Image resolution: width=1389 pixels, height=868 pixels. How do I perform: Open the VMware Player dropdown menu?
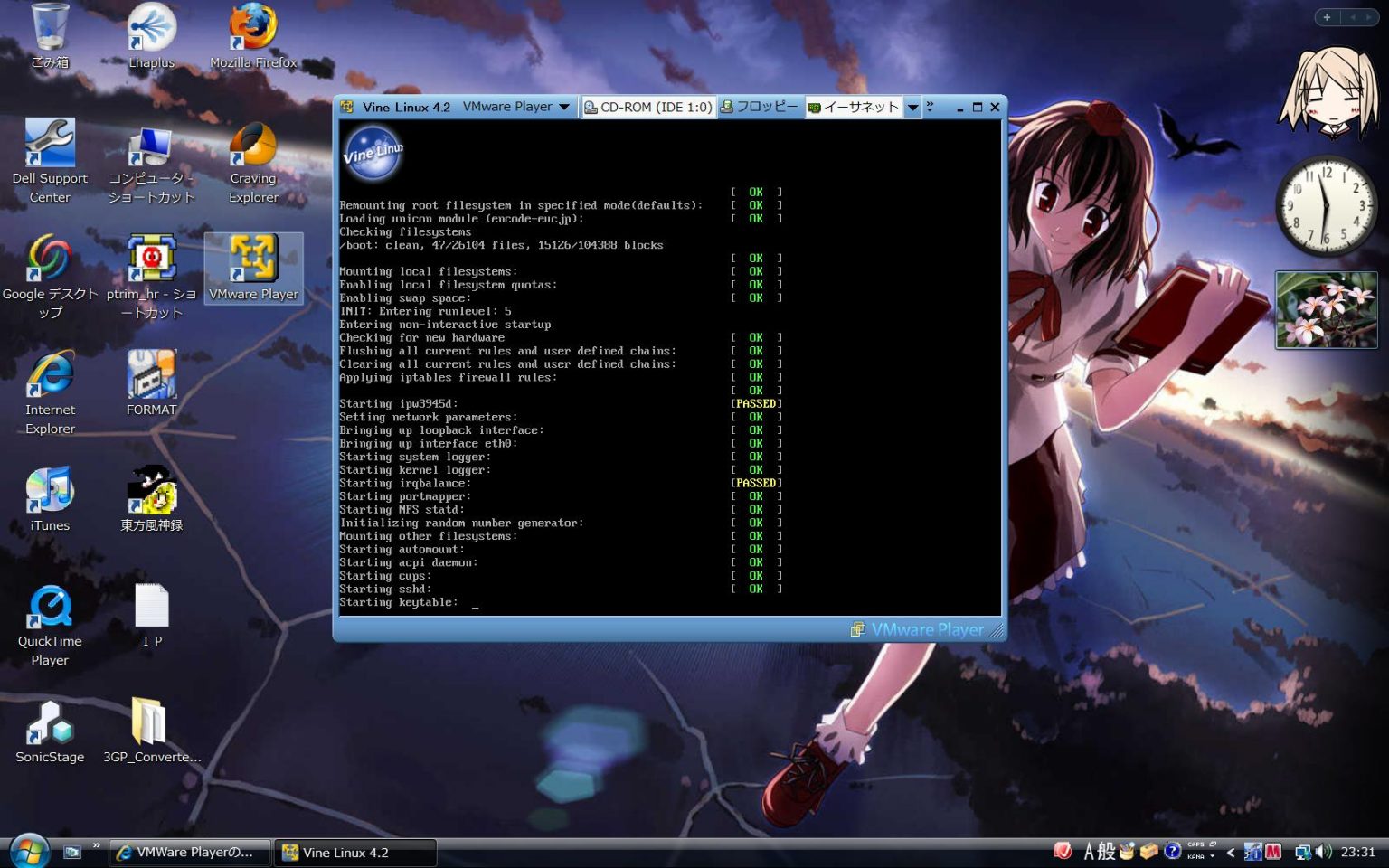click(516, 107)
